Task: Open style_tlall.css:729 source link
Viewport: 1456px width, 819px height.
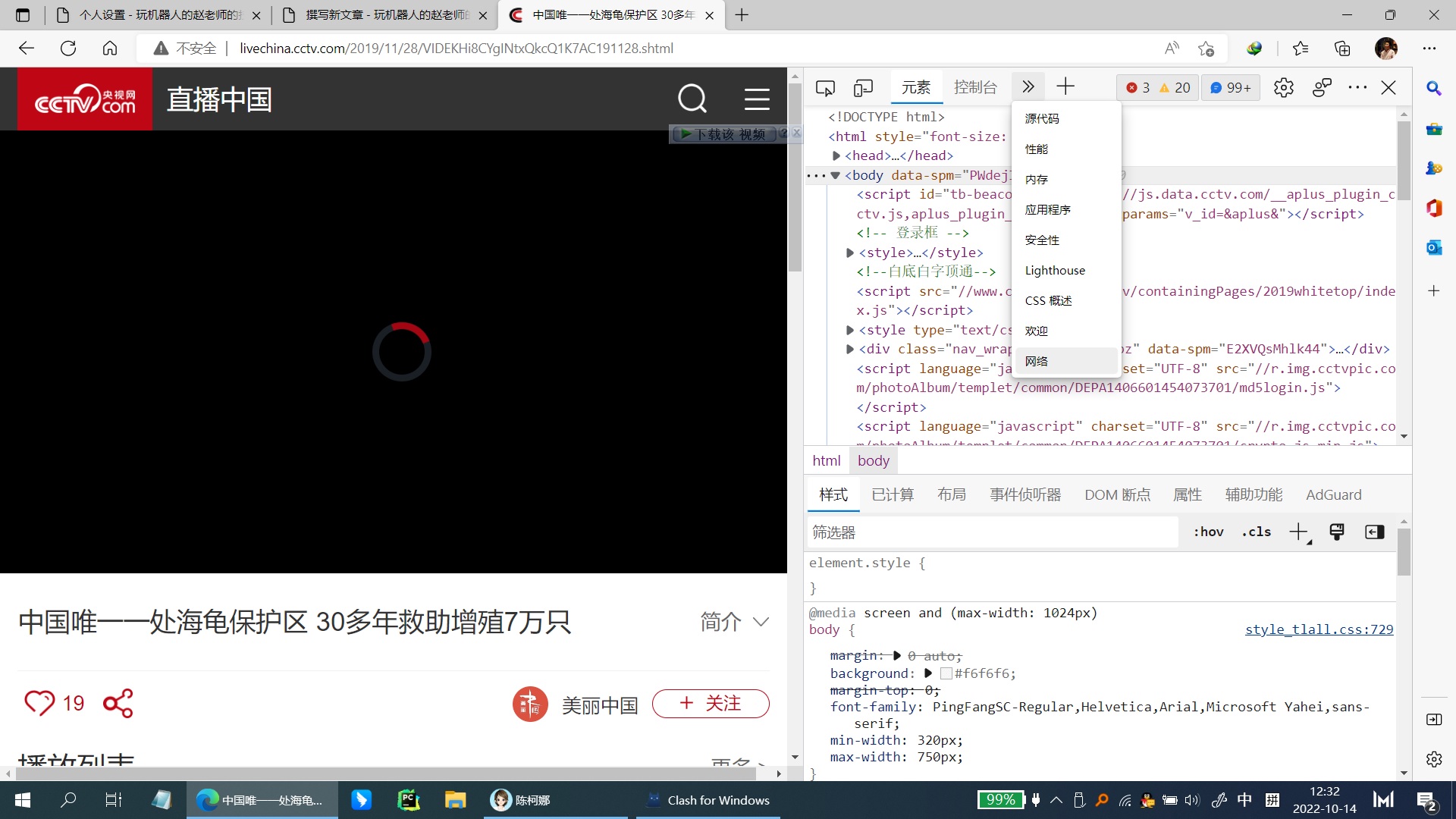Action: tap(1319, 629)
